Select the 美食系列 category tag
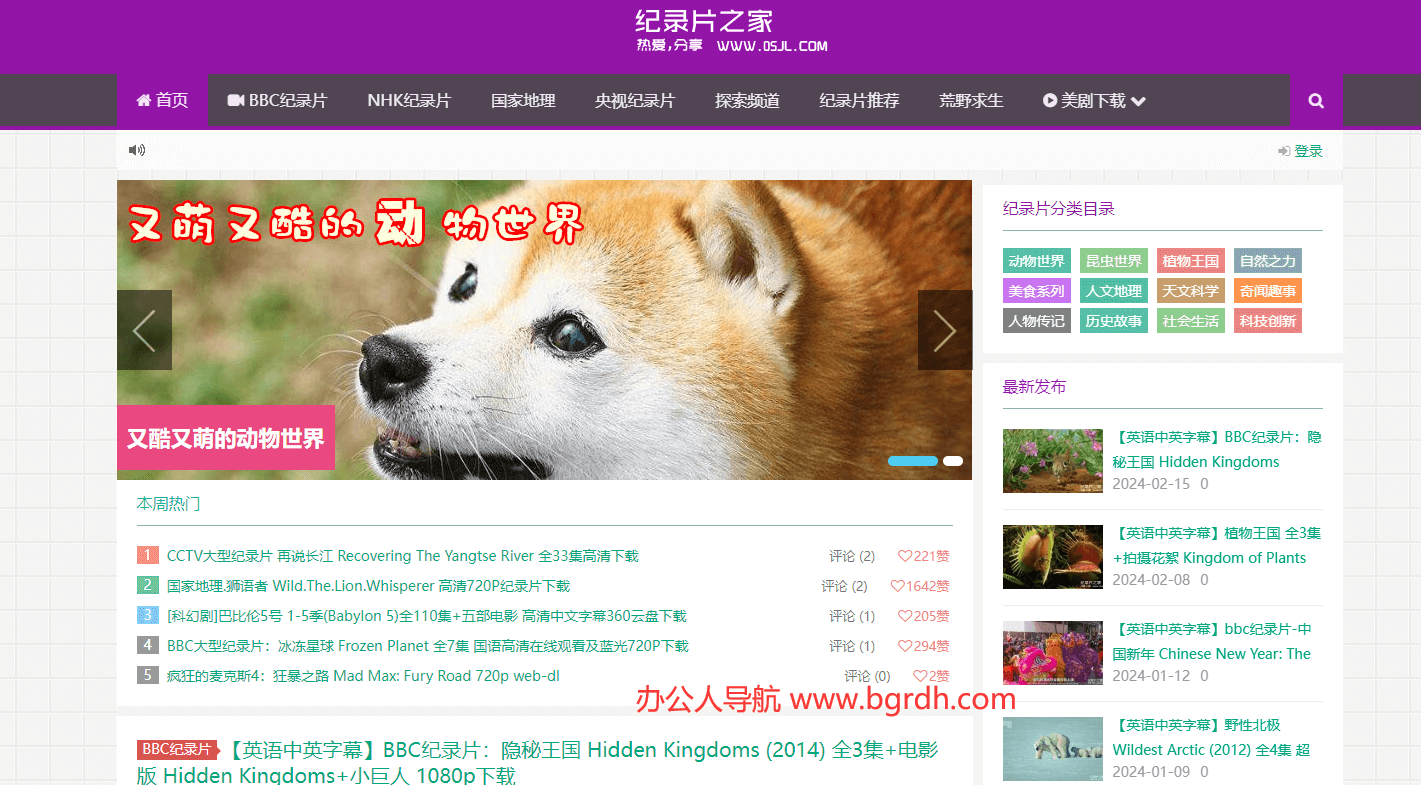 pyautogui.click(x=1037, y=291)
